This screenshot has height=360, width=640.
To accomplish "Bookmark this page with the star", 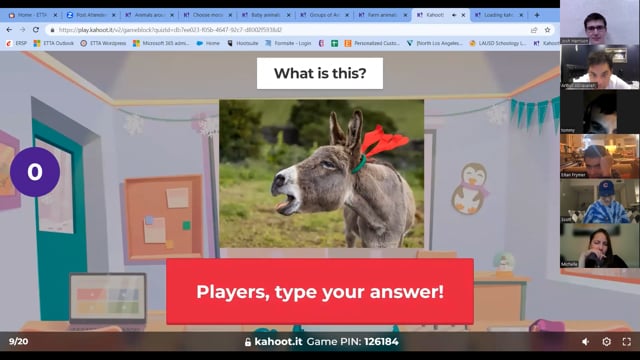I will [x=547, y=30].
